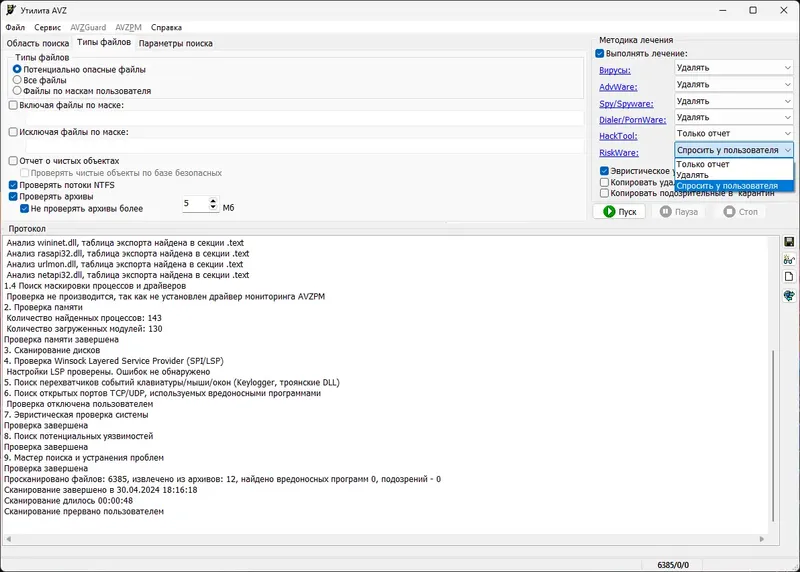Pick 'Спросить у пользователя' in the open list
800x572 pixels.
point(734,186)
